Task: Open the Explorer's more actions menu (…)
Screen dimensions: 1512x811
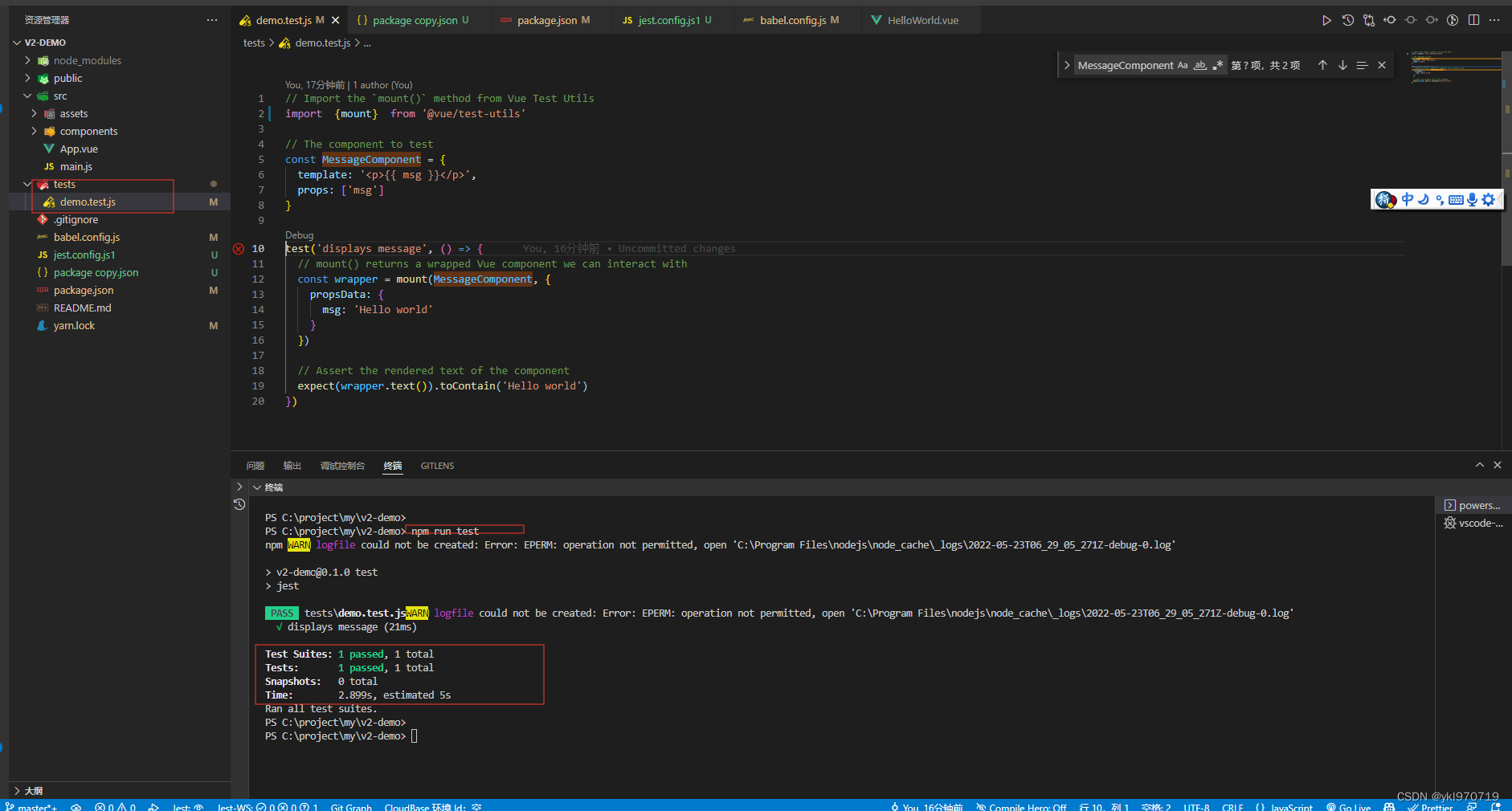Action: pos(212,20)
